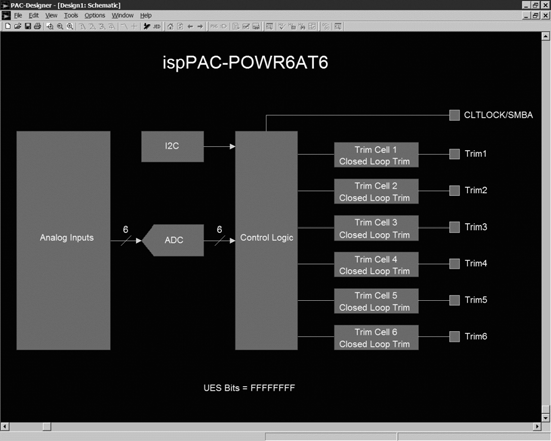Select the ADC block

tap(173, 240)
